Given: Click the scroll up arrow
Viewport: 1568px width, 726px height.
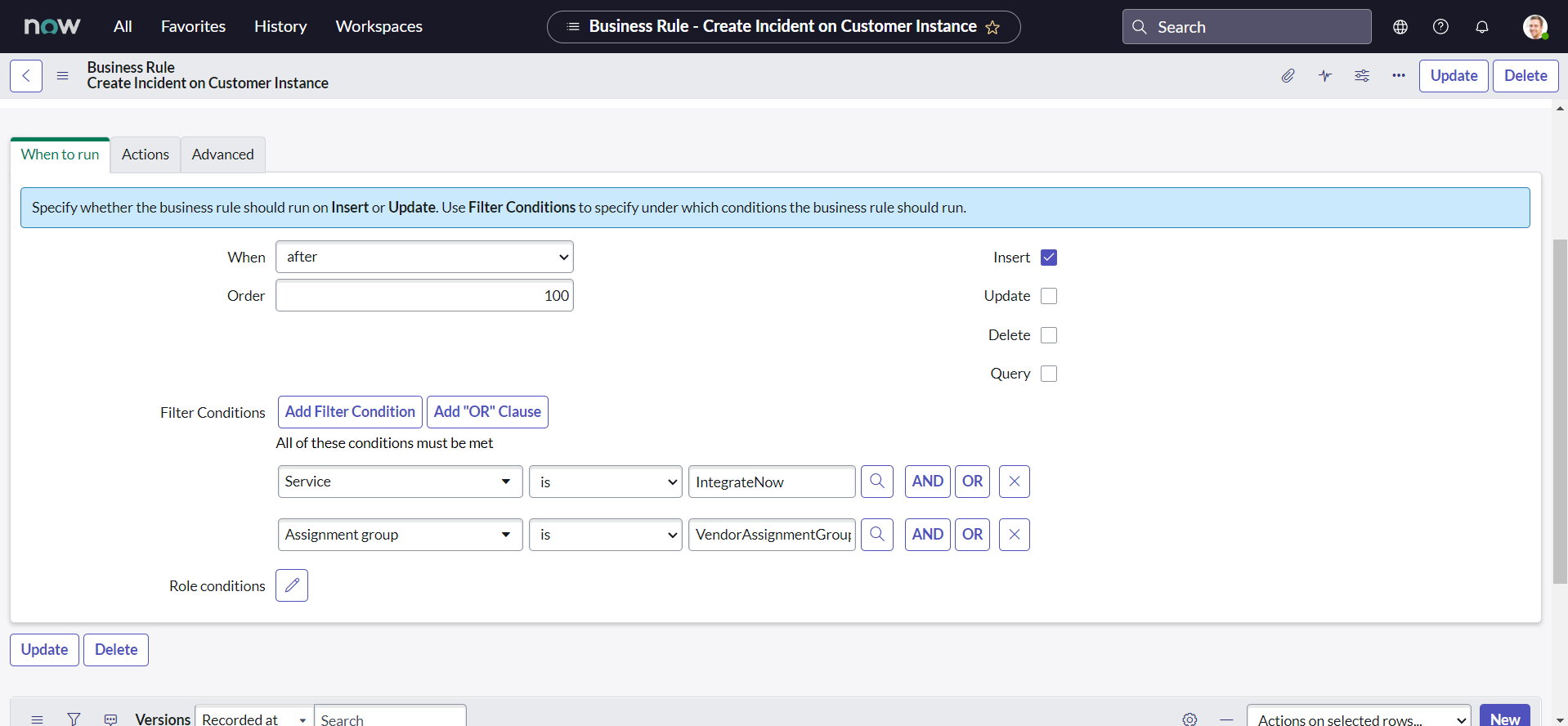Looking at the screenshot, I should tap(1560, 109).
